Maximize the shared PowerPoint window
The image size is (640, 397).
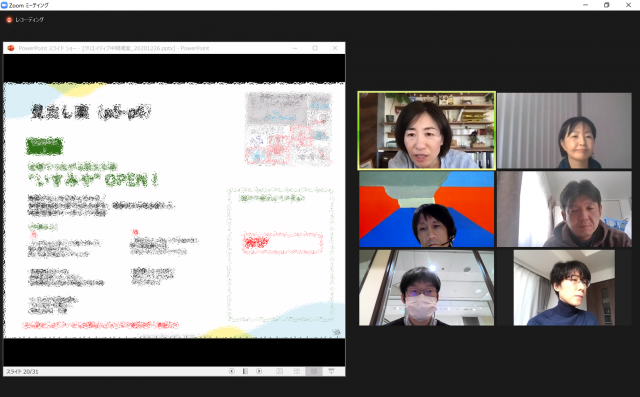[x=315, y=48]
